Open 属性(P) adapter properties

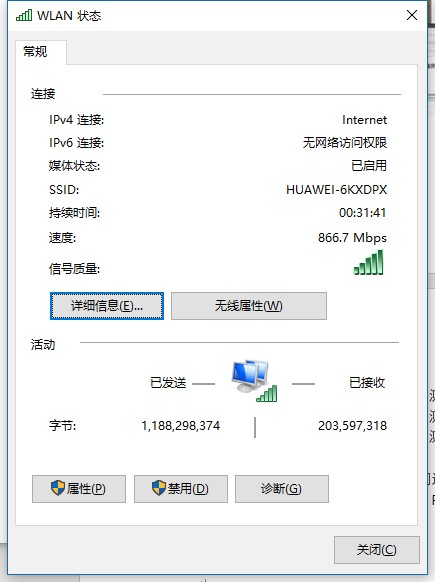point(79,489)
